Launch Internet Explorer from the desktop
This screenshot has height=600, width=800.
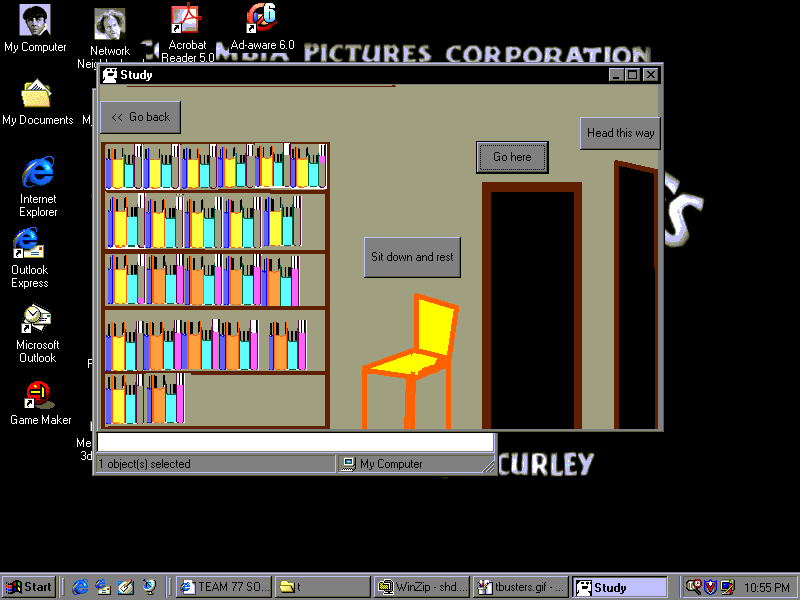coord(38,173)
